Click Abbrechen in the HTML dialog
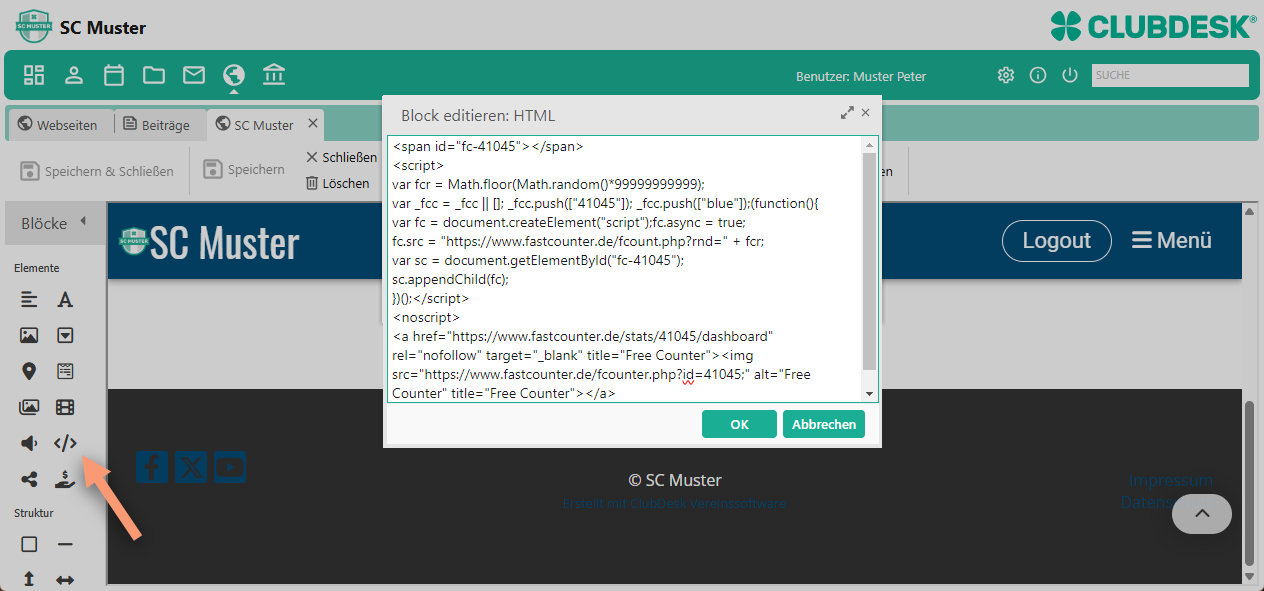The image size is (1264, 591). coord(824,424)
